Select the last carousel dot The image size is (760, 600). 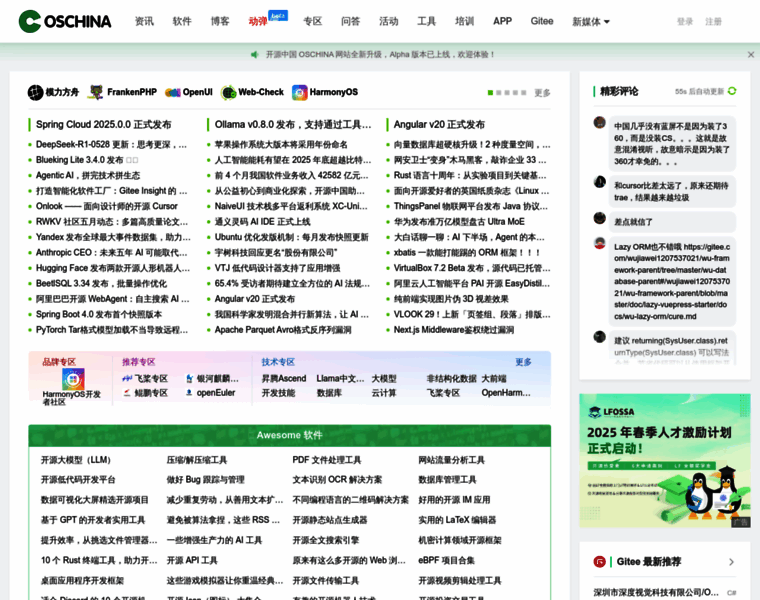pos(523,93)
